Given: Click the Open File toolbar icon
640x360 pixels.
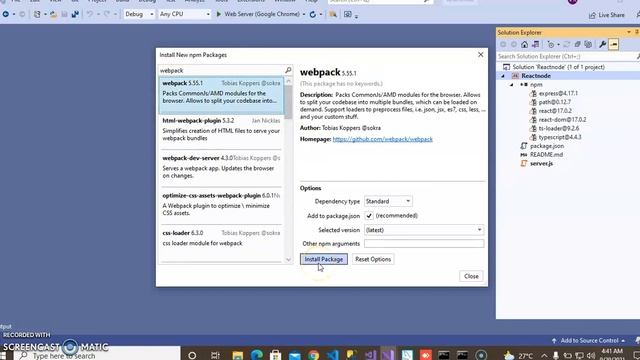Looking at the screenshot, I should click(53, 14).
